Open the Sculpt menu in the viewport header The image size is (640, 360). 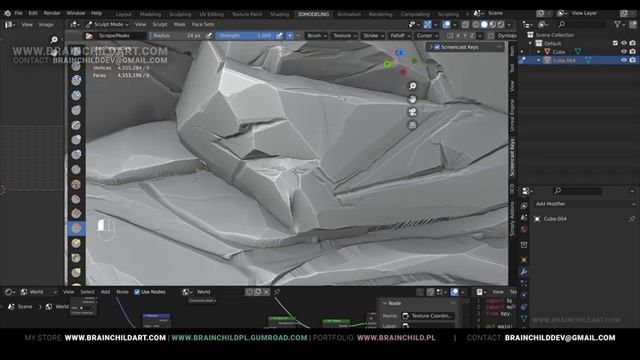coord(160,24)
